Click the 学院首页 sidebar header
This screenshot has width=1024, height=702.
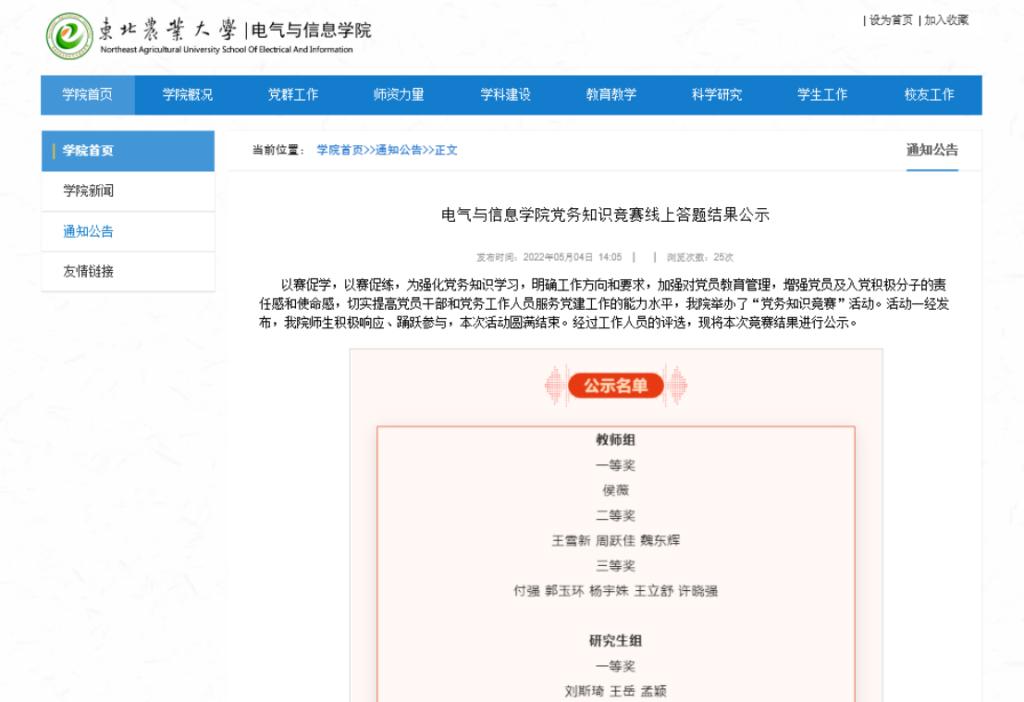click(x=88, y=151)
